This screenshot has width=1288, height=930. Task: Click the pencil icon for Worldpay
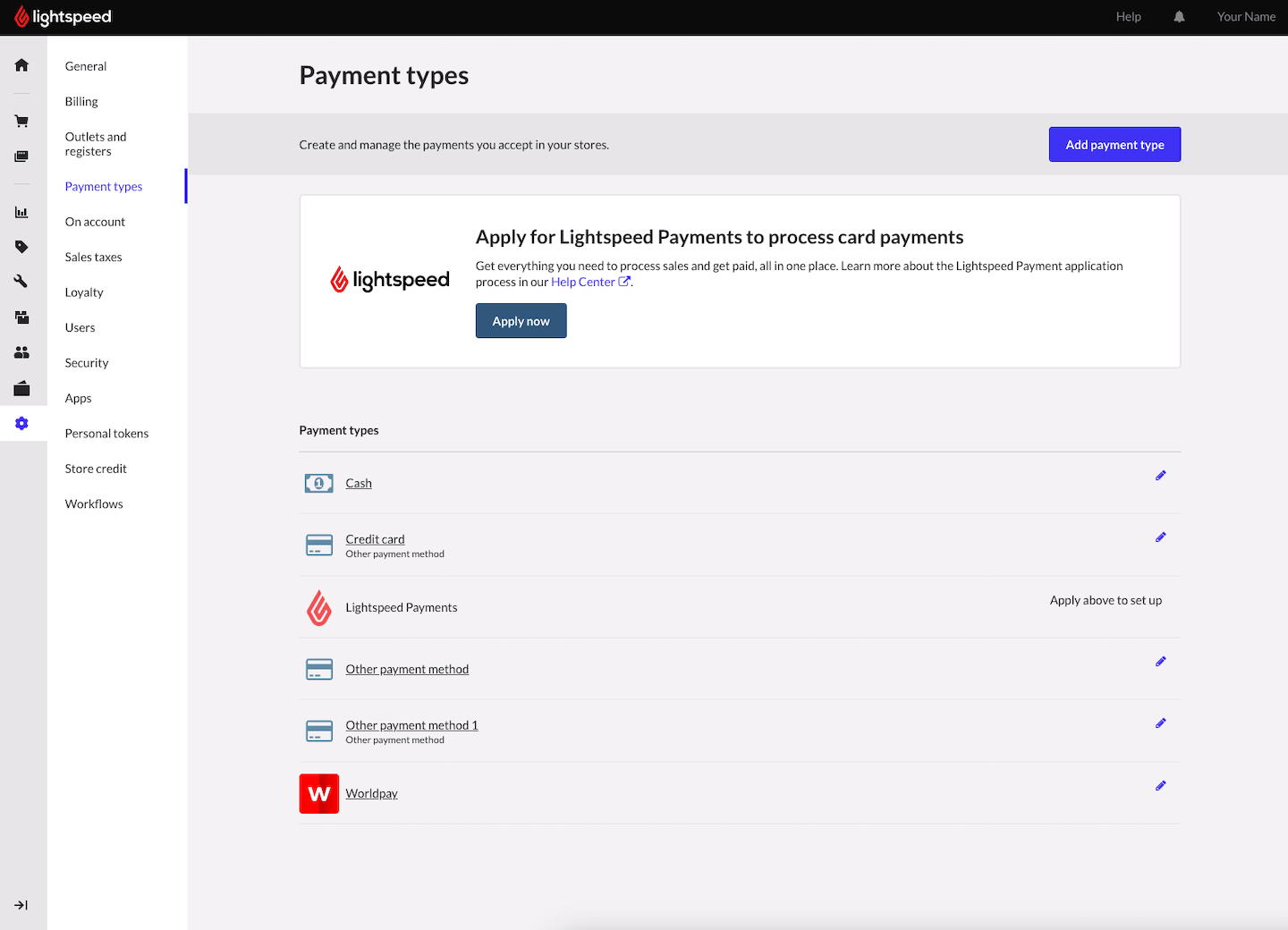1160,786
